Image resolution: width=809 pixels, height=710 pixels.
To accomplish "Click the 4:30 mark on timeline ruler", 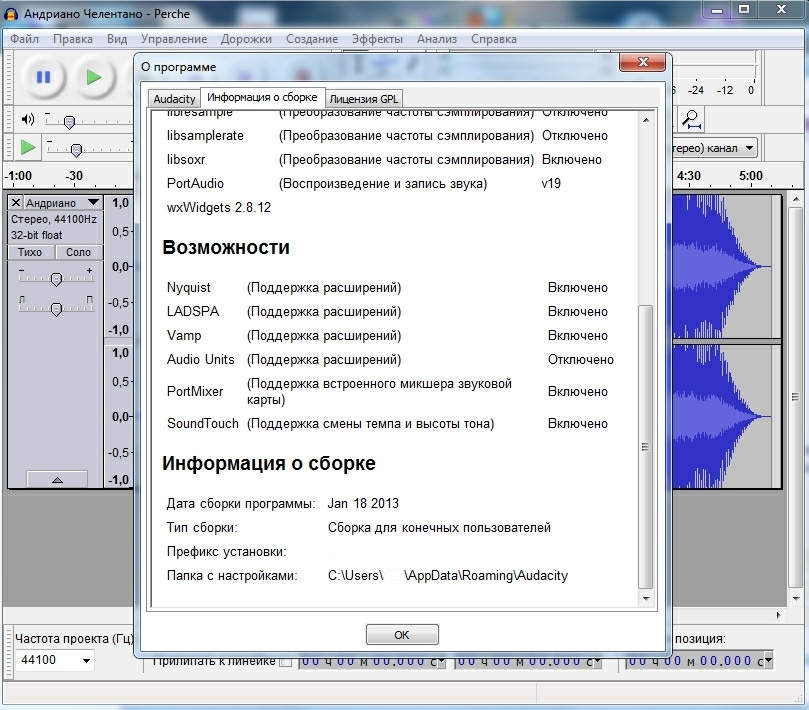I will click(688, 175).
